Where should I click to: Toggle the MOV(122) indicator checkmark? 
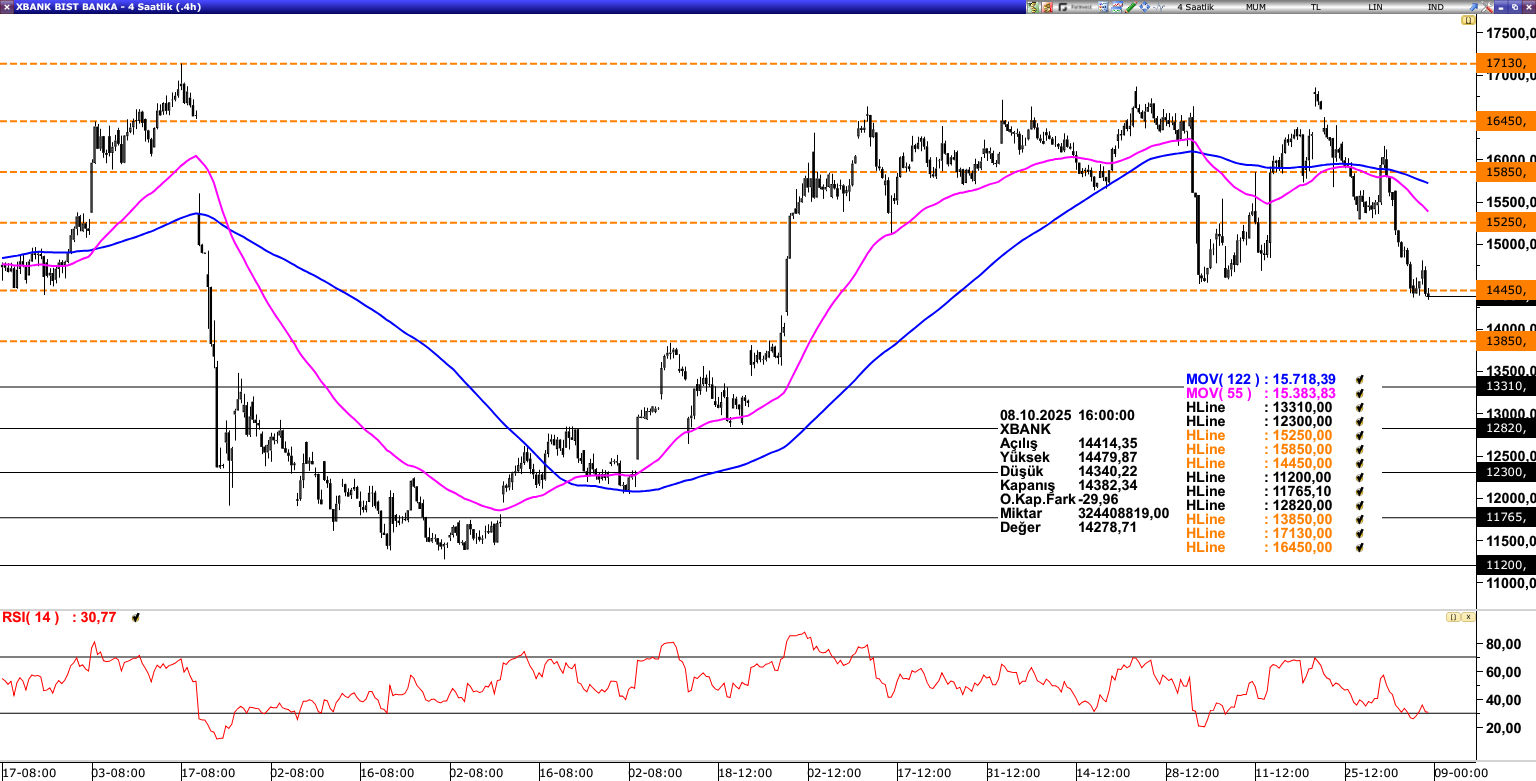click(1360, 380)
